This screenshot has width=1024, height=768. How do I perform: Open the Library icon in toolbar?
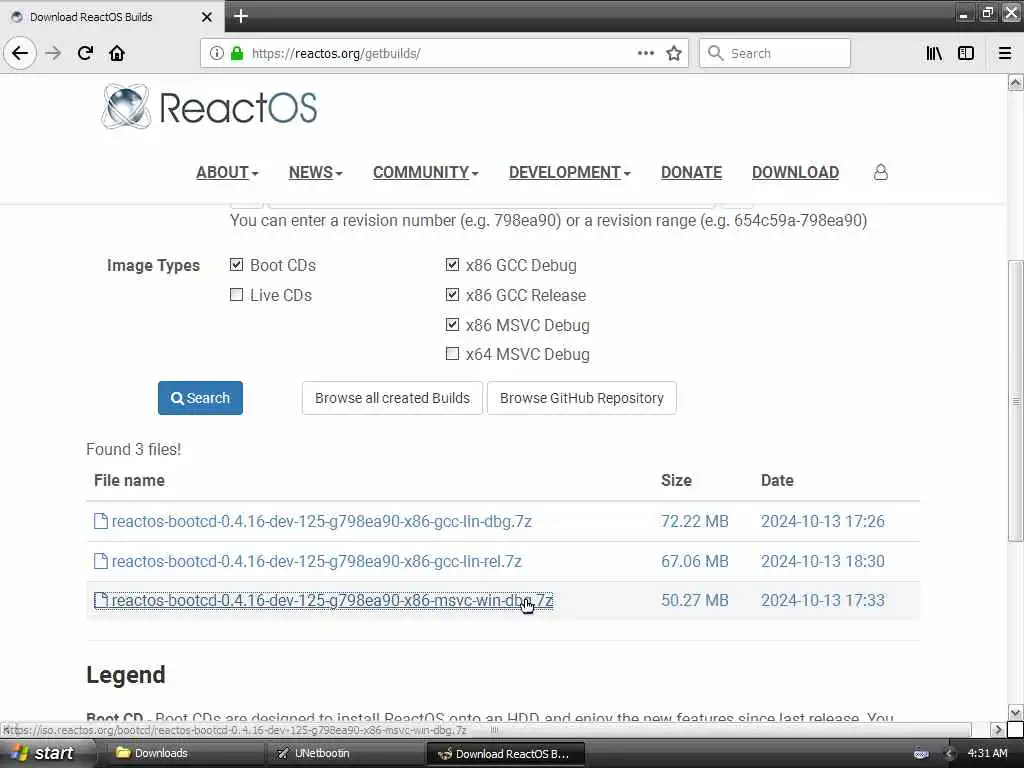click(934, 53)
